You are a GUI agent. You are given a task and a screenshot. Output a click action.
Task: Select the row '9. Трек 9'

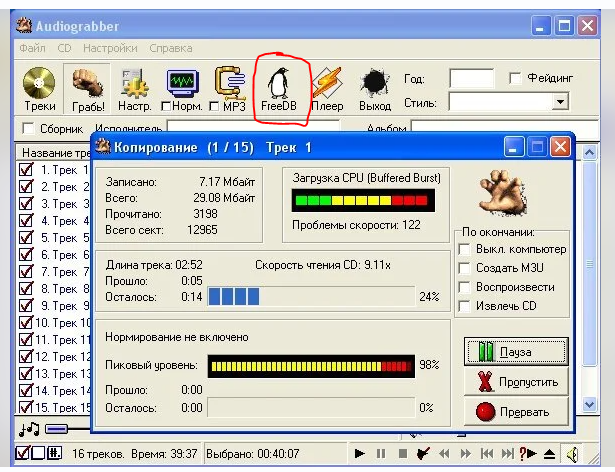54,306
